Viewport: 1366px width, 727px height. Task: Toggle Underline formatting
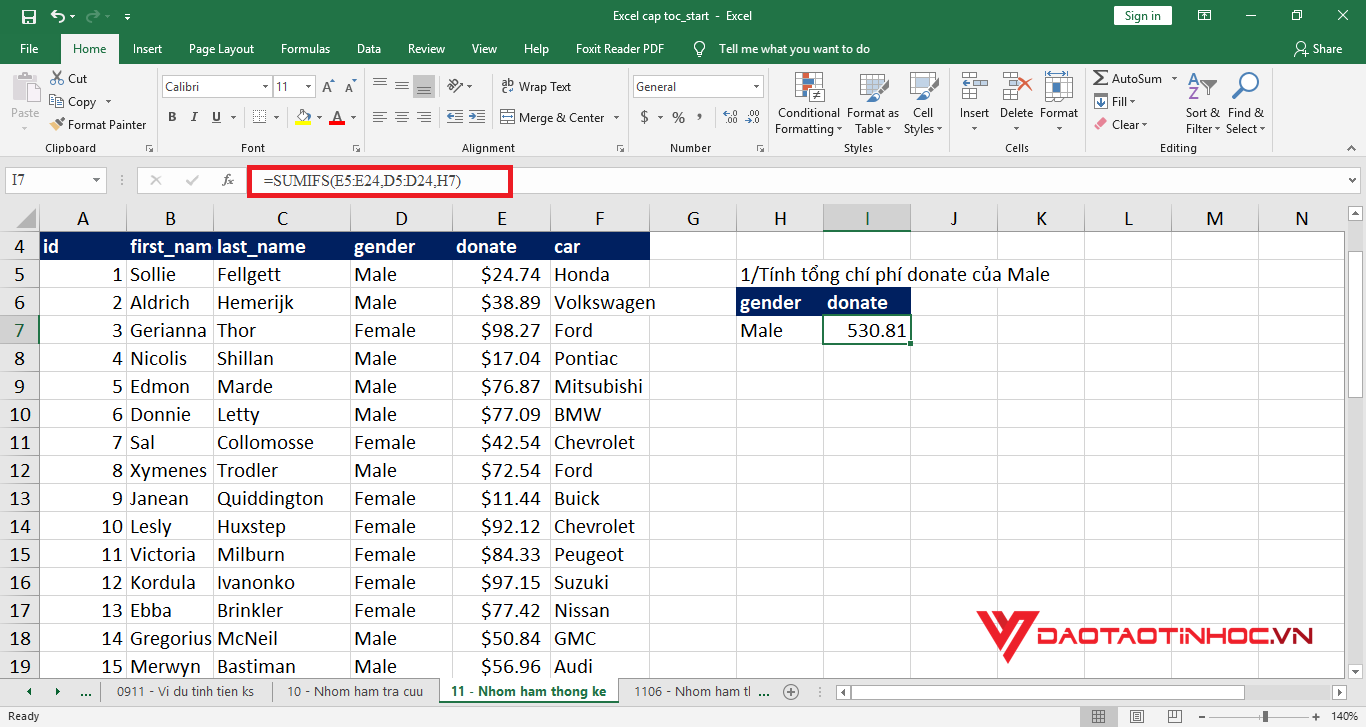click(x=216, y=117)
